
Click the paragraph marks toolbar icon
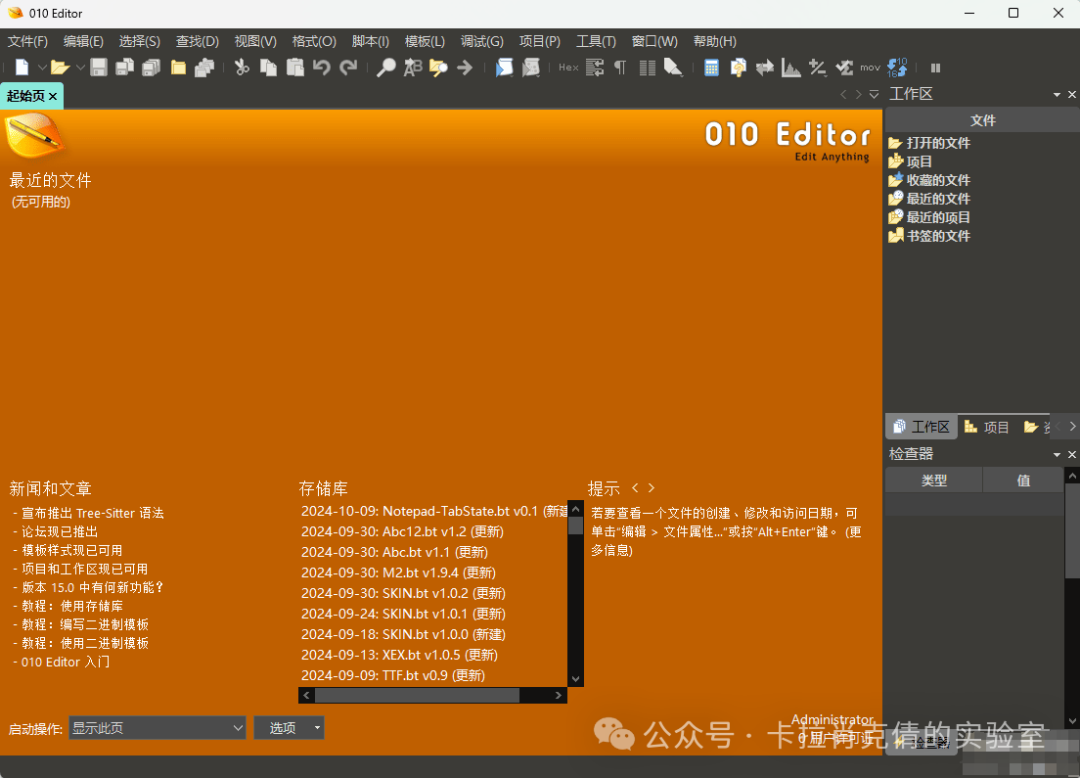click(x=621, y=67)
